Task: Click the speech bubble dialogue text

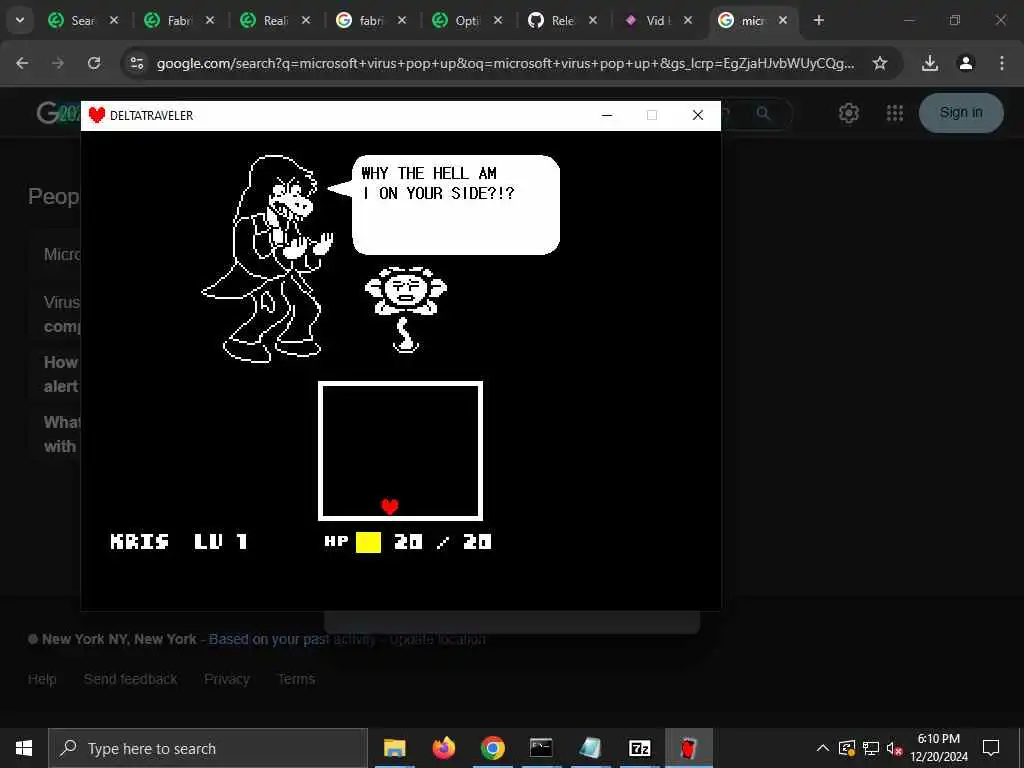Action: click(x=438, y=183)
